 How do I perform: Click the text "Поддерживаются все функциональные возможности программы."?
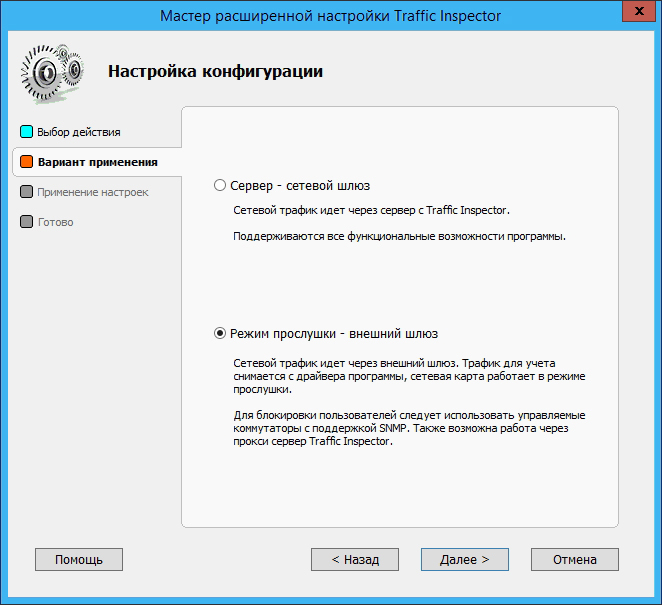point(399,236)
